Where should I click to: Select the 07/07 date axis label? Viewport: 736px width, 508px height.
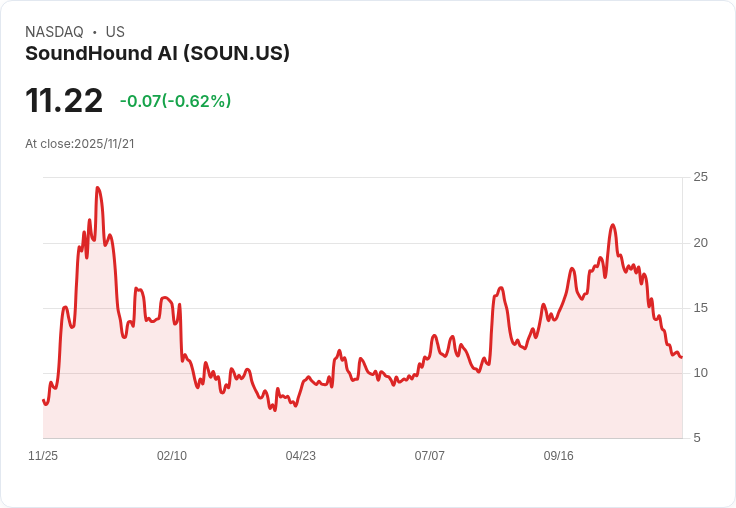coord(429,455)
